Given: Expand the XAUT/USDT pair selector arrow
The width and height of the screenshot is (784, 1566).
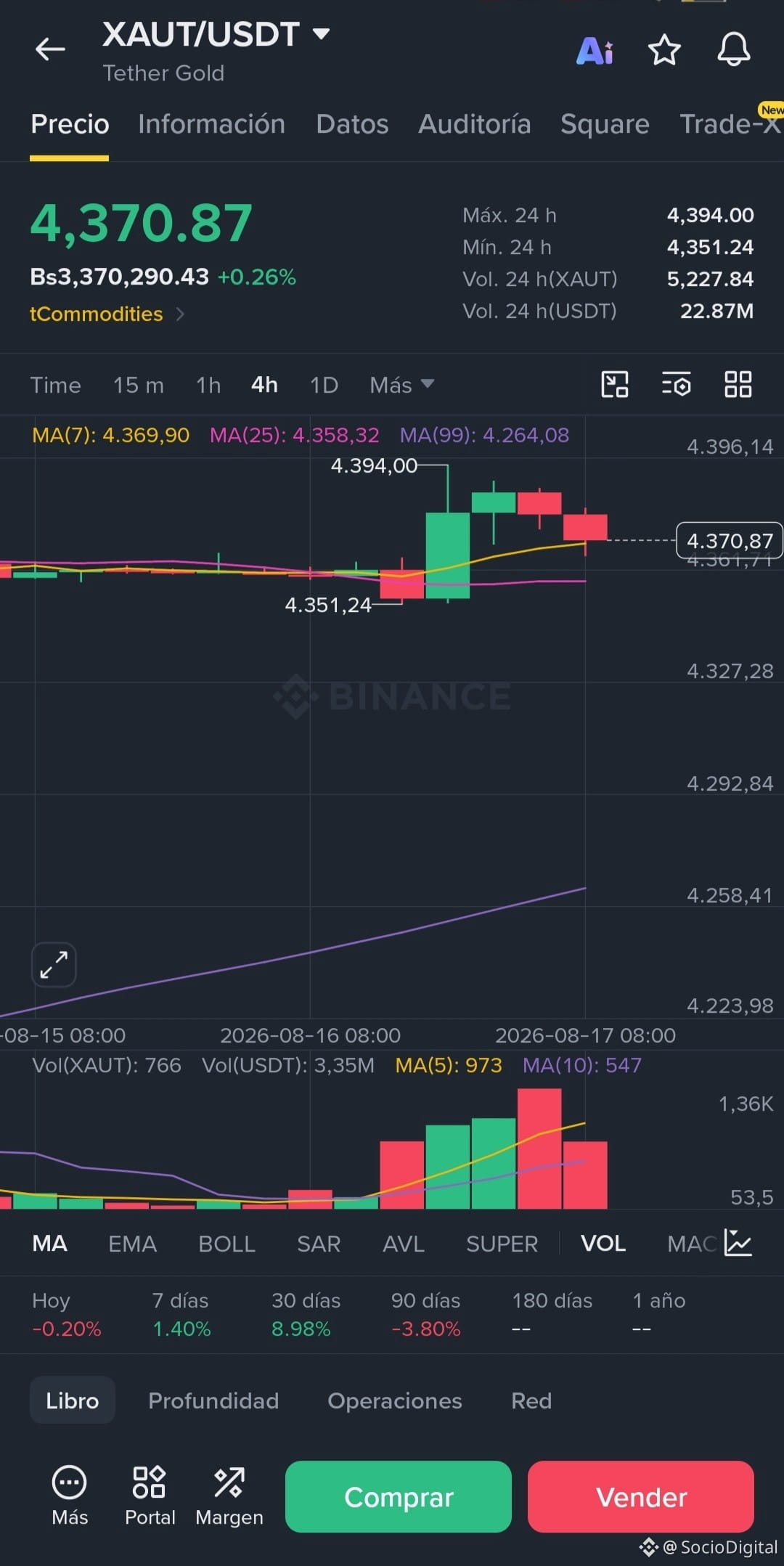Looking at the screenshot, I should click(321, 33).
